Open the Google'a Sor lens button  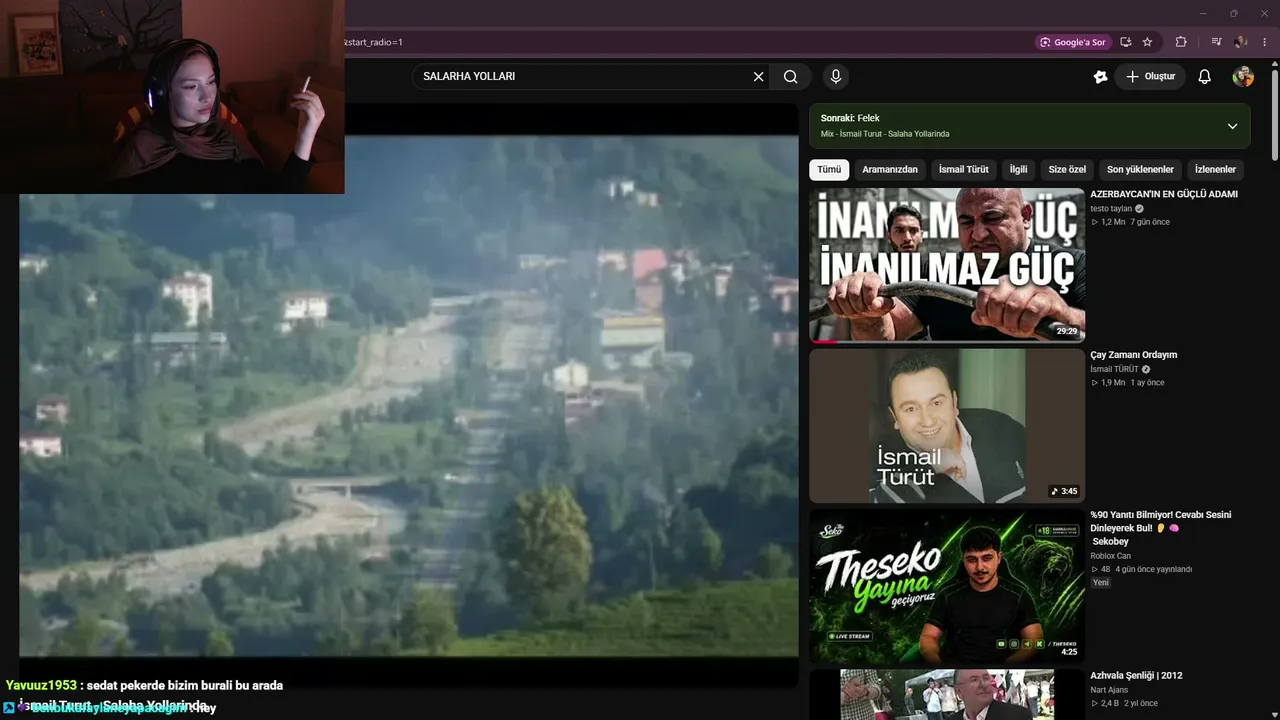tap(1072, 42)
